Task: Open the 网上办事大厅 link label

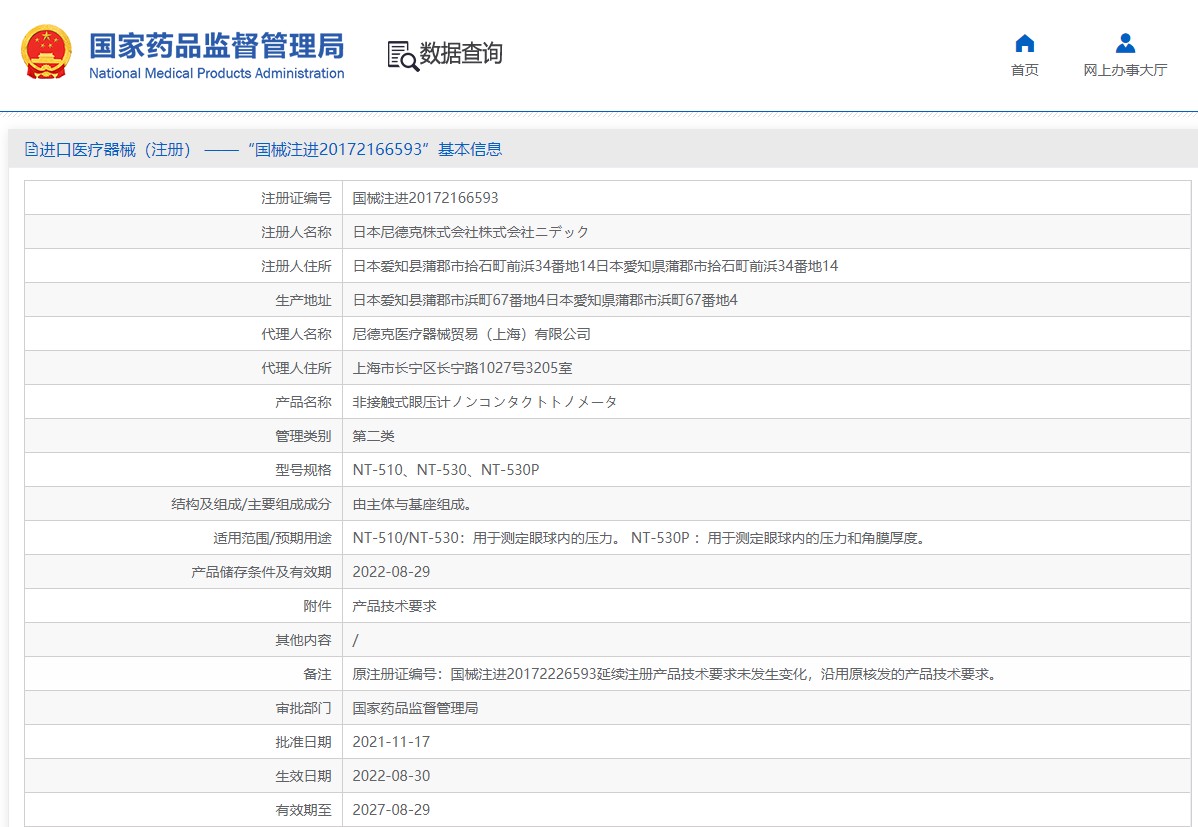Action: click(x=1125, y=70)
